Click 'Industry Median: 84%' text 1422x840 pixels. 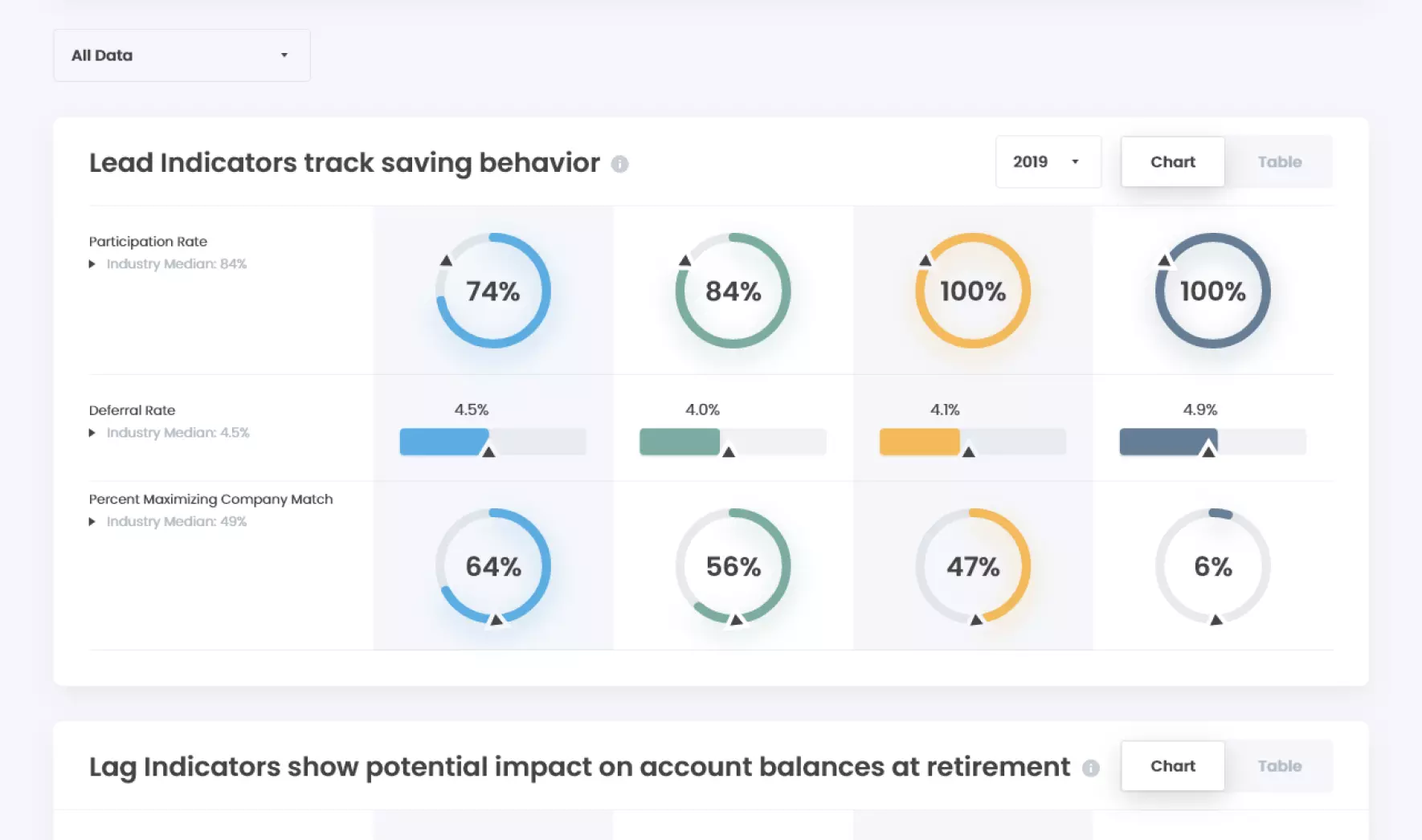click(177, 264)
